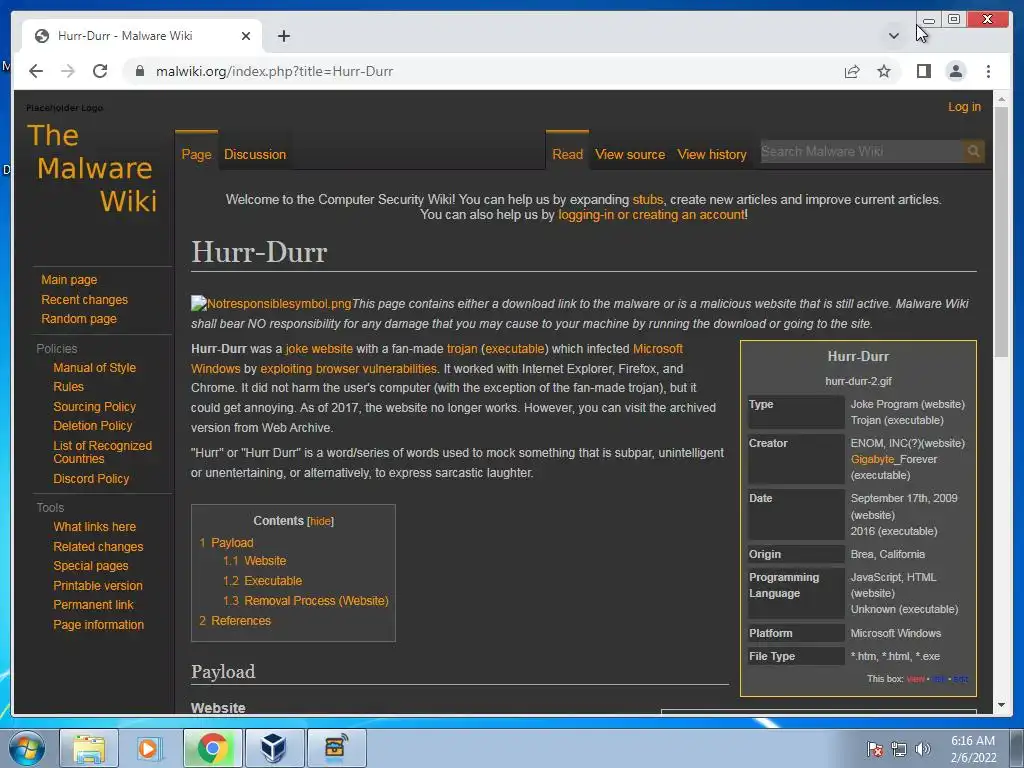Open the Rules policy link
Viewport: 1024px width, 768px height.
click(x=69, y=387)
